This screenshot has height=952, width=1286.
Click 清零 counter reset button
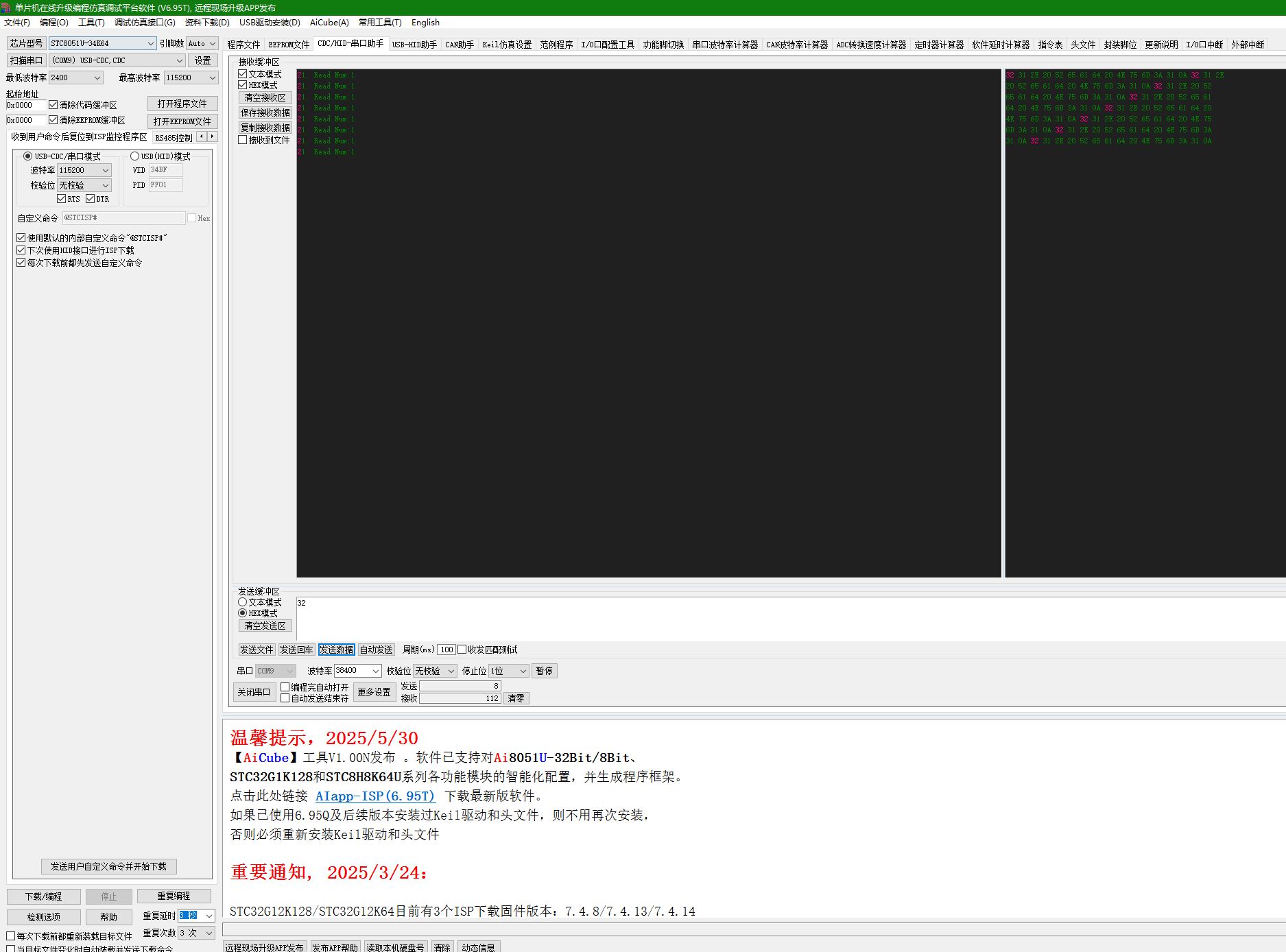click(516, 698)
